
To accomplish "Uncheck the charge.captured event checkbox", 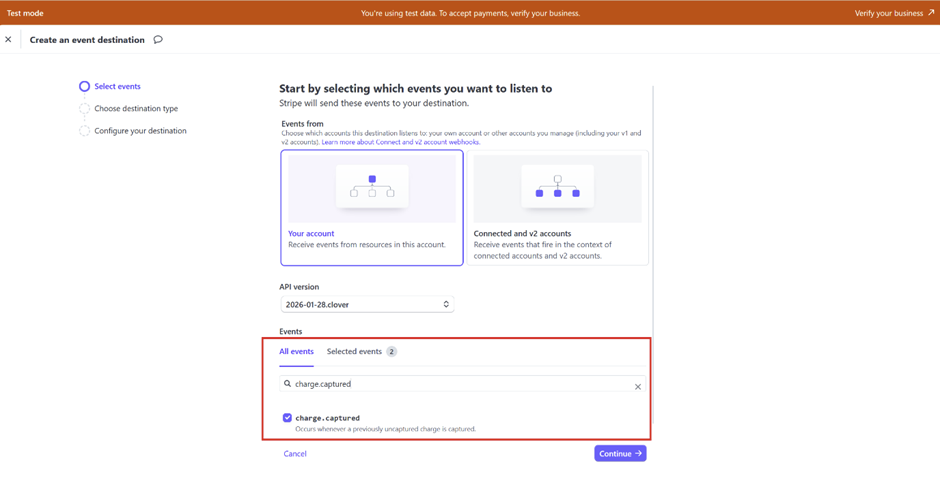I will [287, 418].
